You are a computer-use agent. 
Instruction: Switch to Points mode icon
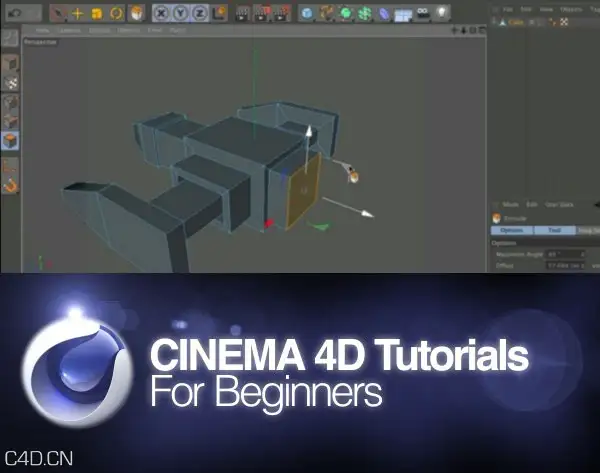(x=10, y=103)
